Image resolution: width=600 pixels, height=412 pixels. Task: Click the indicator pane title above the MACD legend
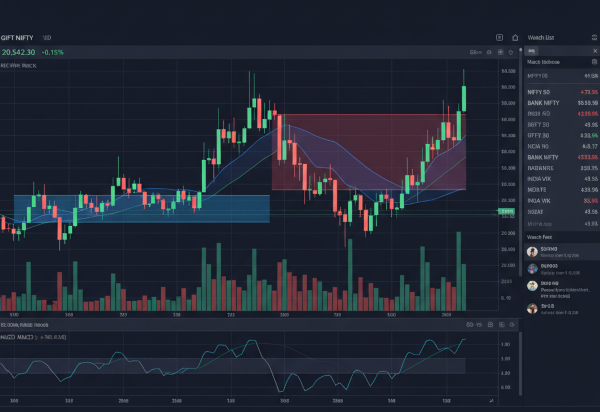[24, 325]
